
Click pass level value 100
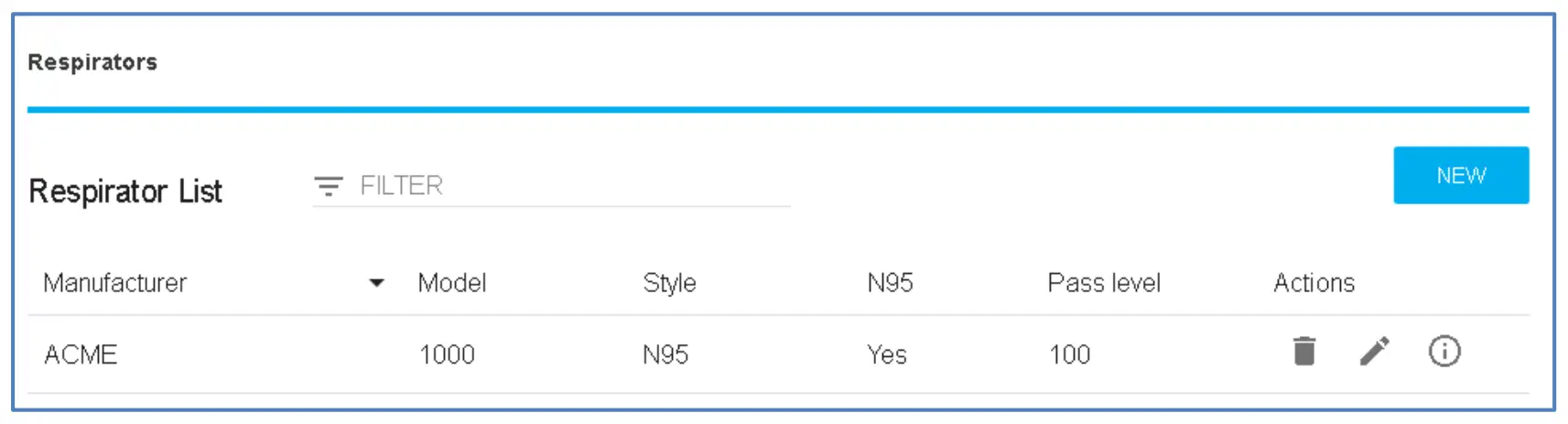pos(1069,355)
